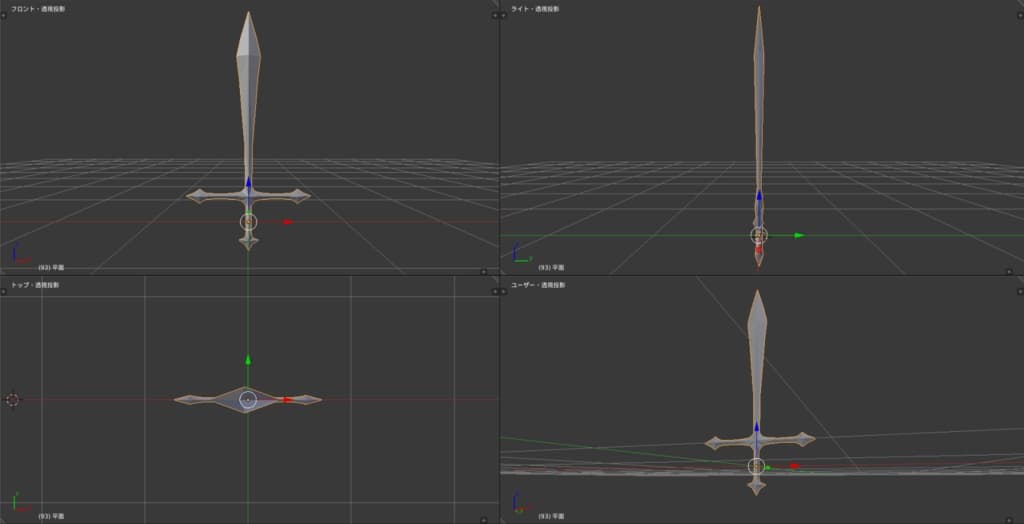The image size is (1024, 524).
Task: Click the red X-axis arrow in Front view
Action: 287,222
